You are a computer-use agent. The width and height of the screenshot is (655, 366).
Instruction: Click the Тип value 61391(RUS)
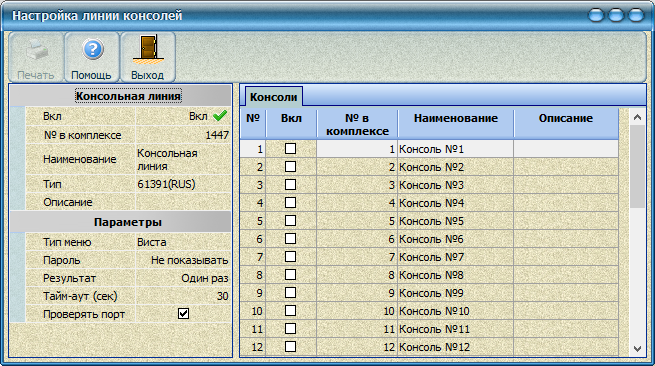(183, 184)
